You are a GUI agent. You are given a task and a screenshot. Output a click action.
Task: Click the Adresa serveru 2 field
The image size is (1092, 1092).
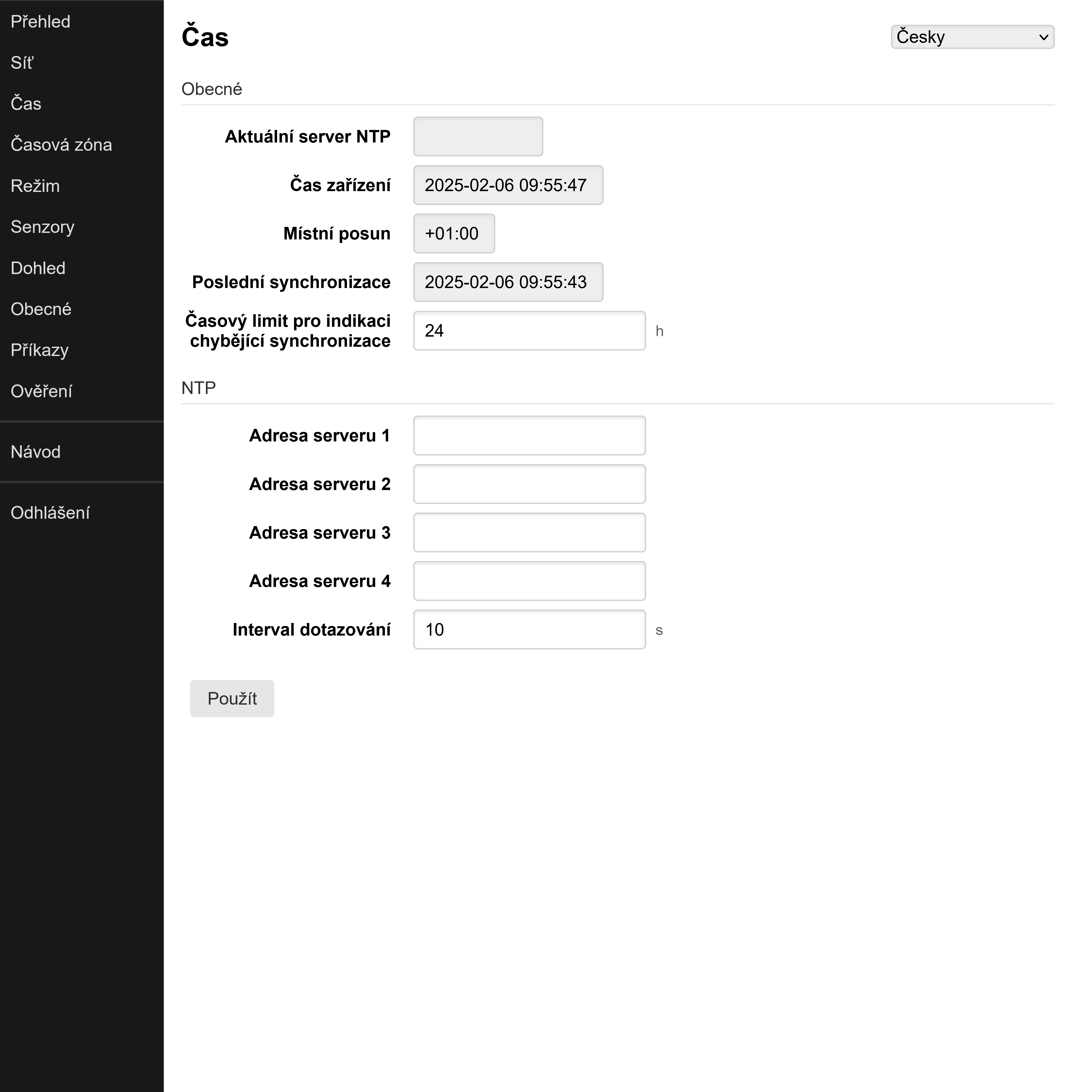(529, 483)
